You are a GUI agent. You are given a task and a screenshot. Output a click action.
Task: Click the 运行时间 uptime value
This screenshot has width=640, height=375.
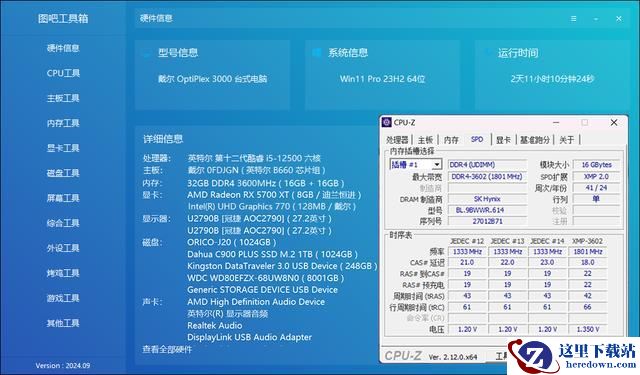(x=552, y=79)
